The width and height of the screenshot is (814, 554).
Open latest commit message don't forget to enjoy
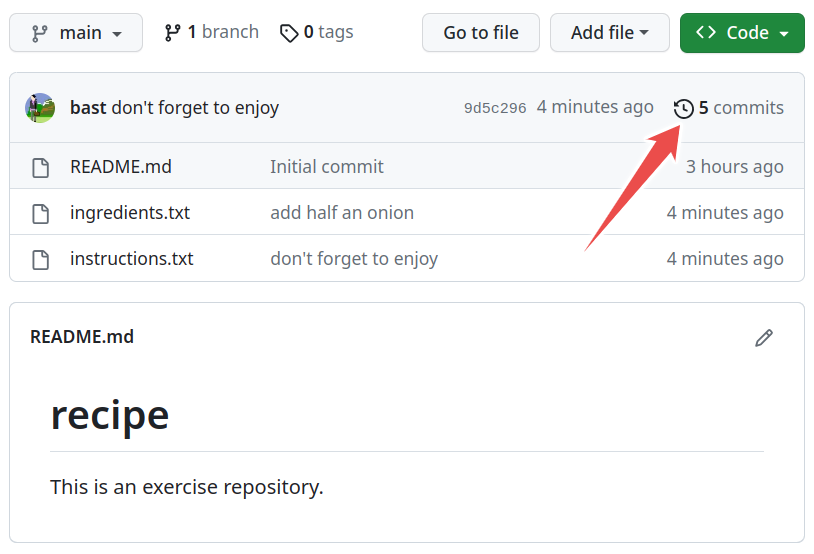(x=195, y=108)
